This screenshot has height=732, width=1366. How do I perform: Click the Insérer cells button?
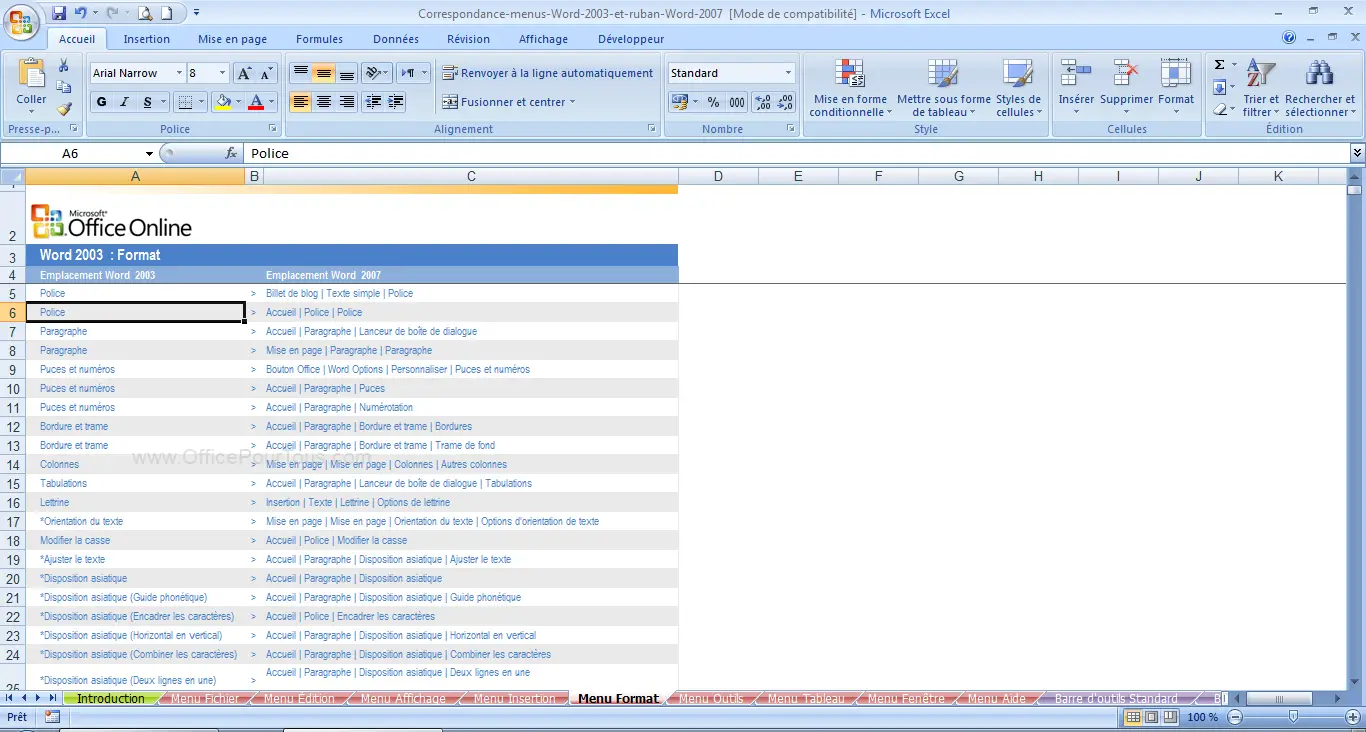(x=1076, y=88)
